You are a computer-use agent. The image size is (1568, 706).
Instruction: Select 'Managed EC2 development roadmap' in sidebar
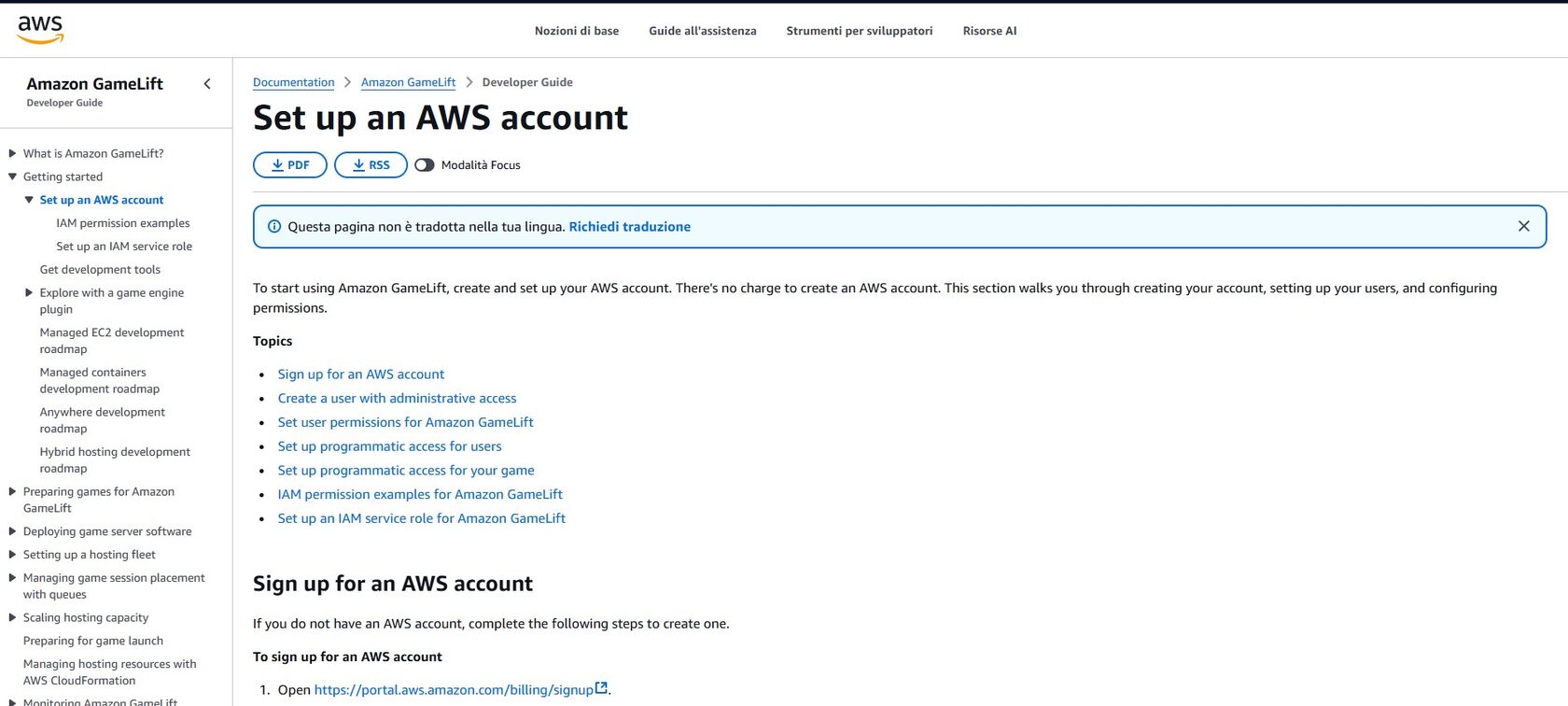[x=112, y=341]
